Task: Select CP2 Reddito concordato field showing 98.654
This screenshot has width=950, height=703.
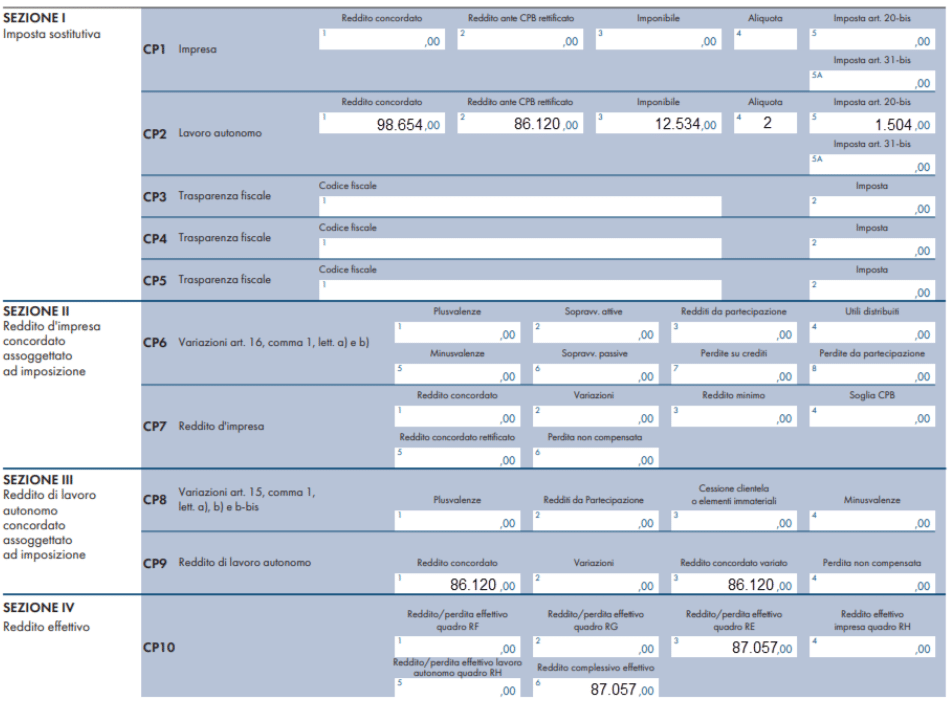Action: click(381, 124)
